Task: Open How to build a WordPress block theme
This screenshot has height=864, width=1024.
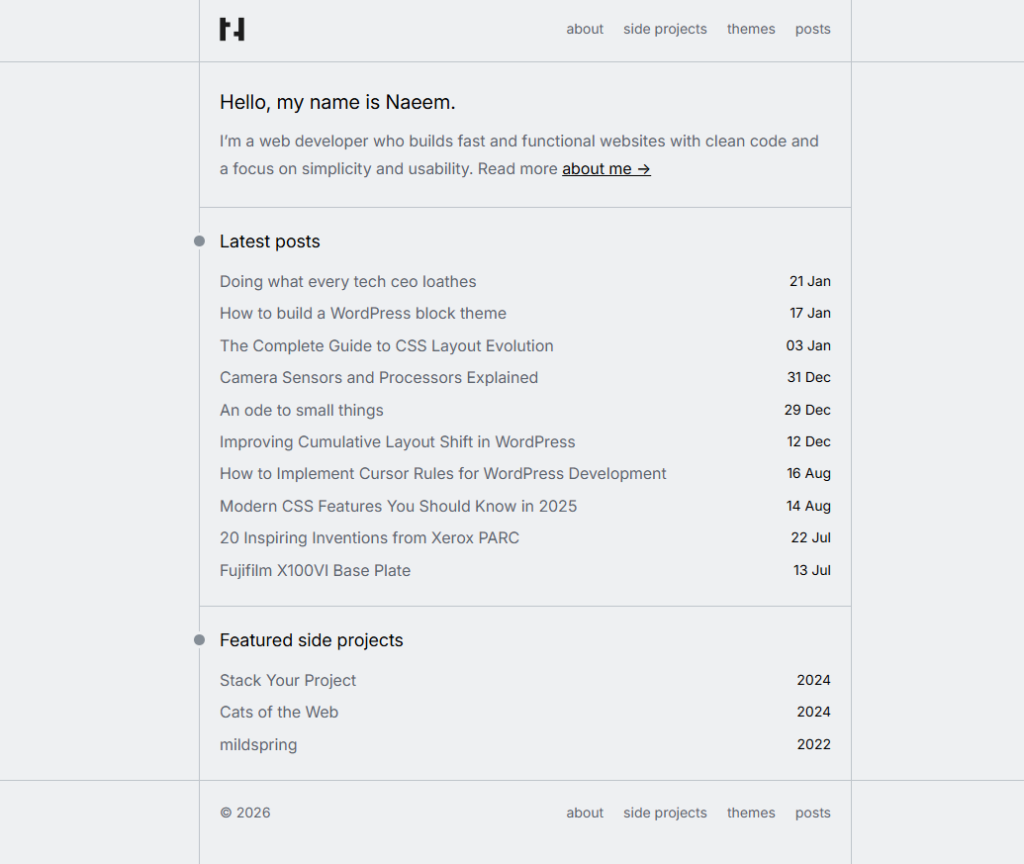Action: click(363, 313)
